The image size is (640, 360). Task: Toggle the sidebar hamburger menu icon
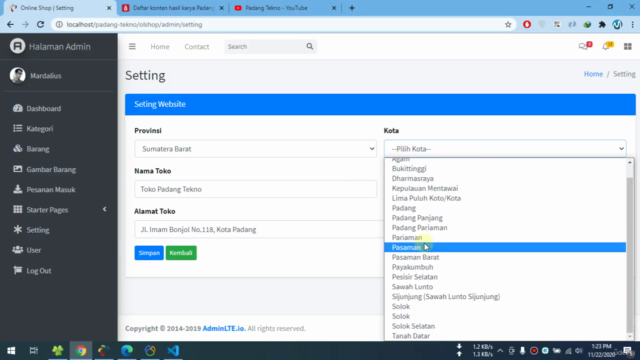[x=132, y=47]
